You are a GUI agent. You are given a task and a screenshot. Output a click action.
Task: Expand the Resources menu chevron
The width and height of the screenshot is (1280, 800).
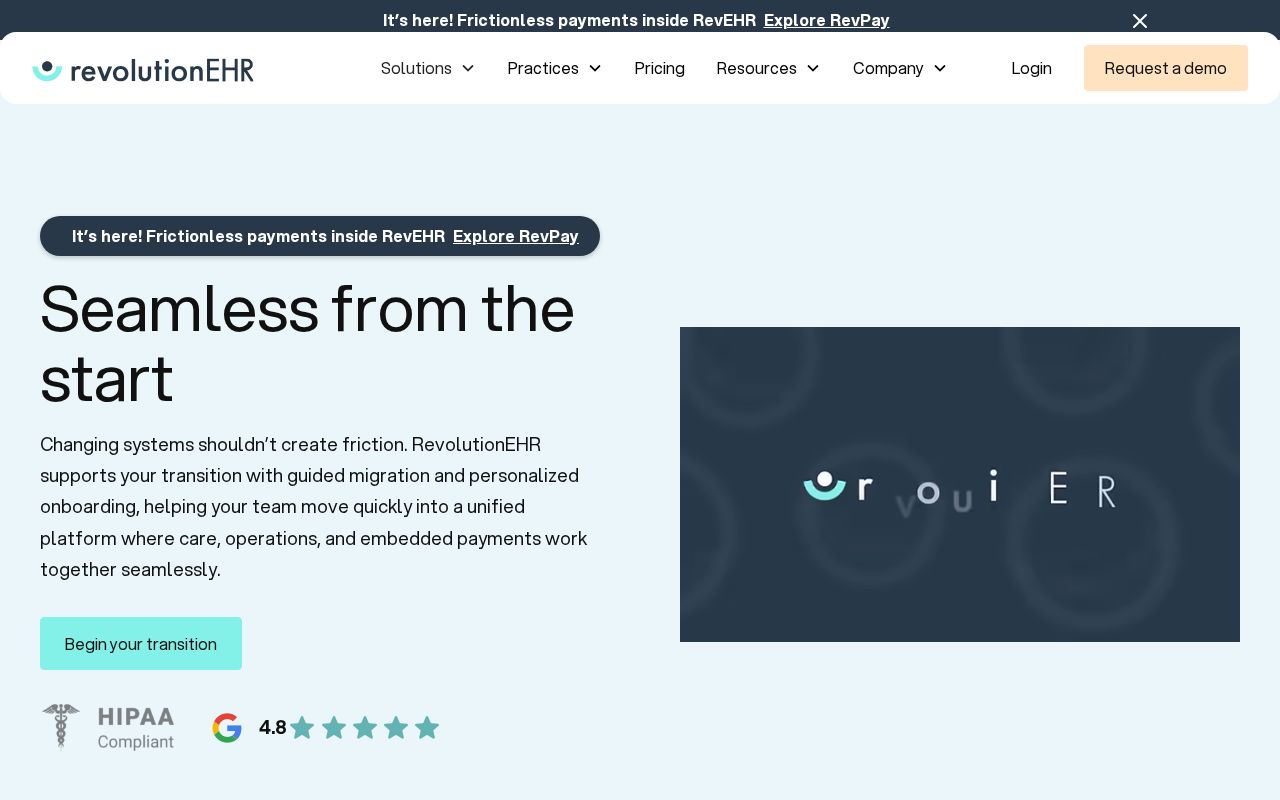click(812, 68)
